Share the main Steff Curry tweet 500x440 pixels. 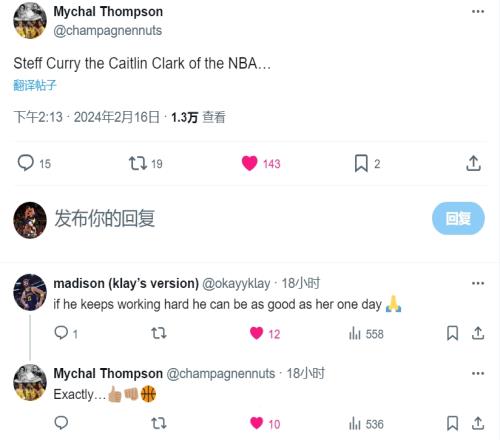[473, 163]
